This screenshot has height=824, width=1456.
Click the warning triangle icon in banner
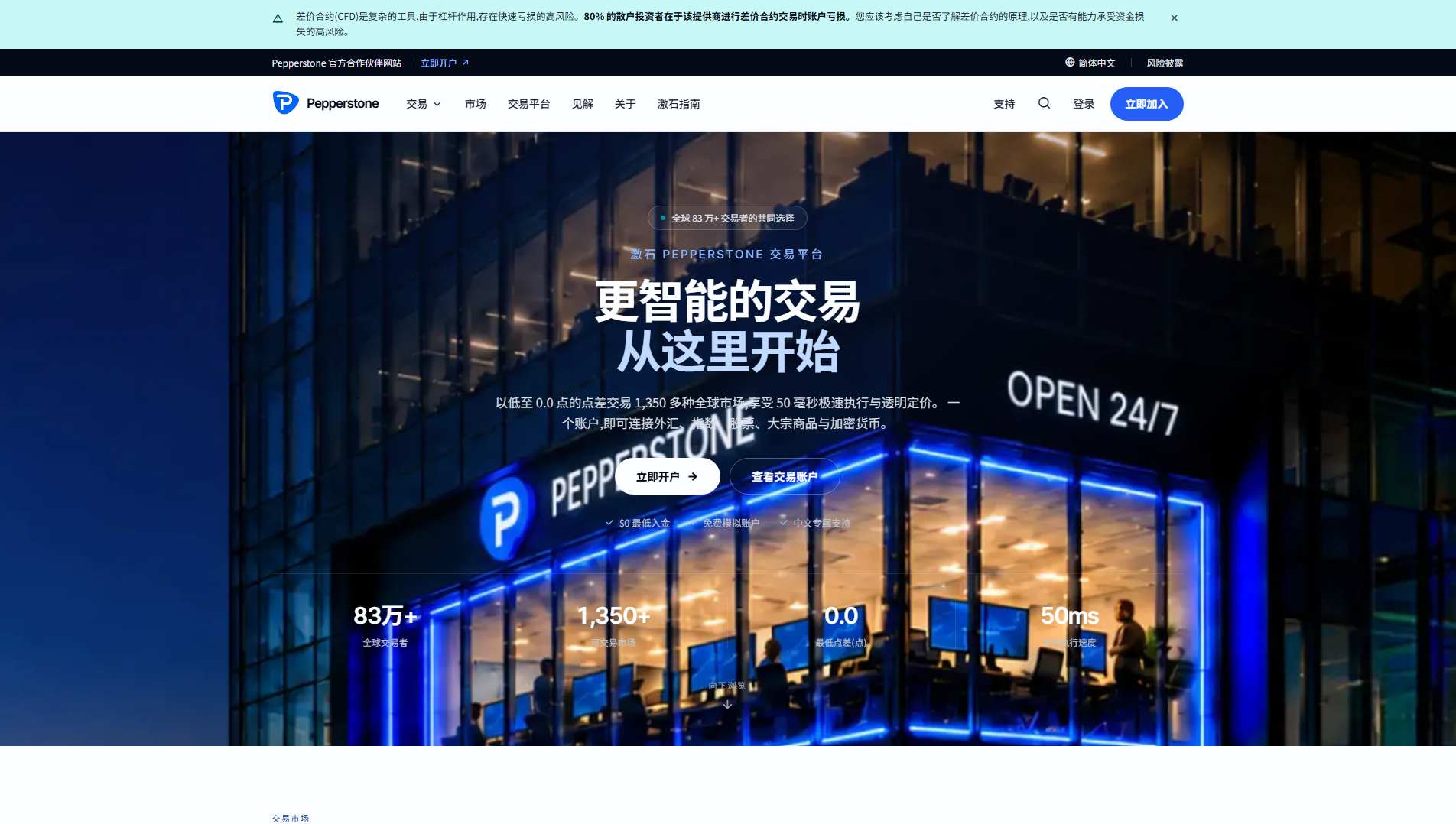point(278,18)
